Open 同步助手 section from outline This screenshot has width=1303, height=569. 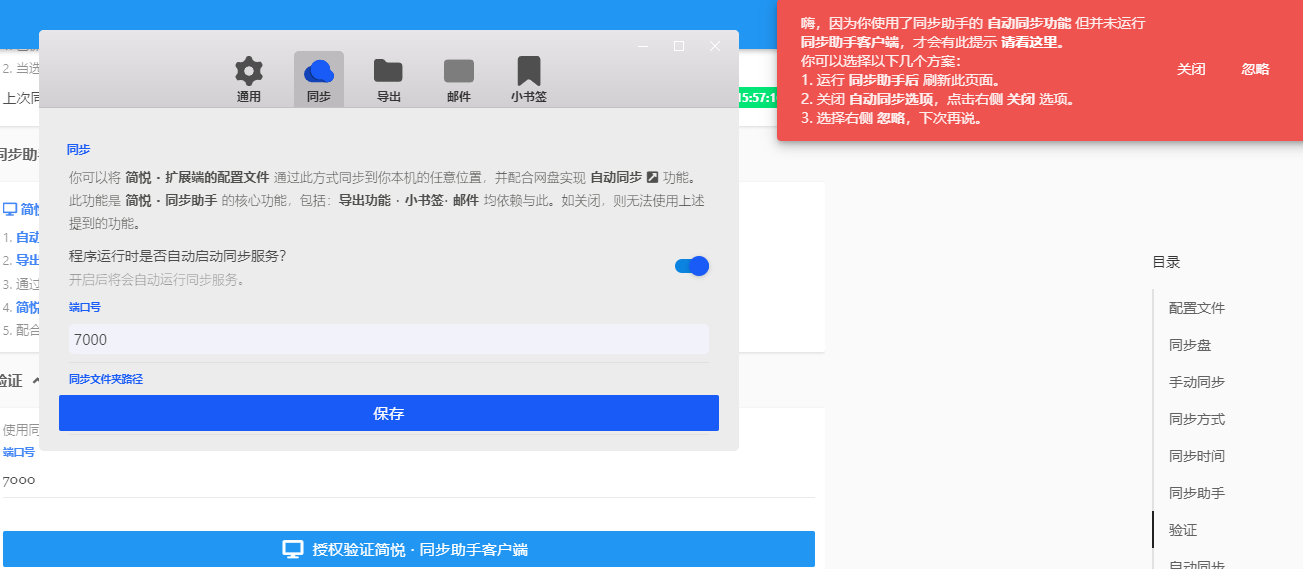[x=1197, y=493]
